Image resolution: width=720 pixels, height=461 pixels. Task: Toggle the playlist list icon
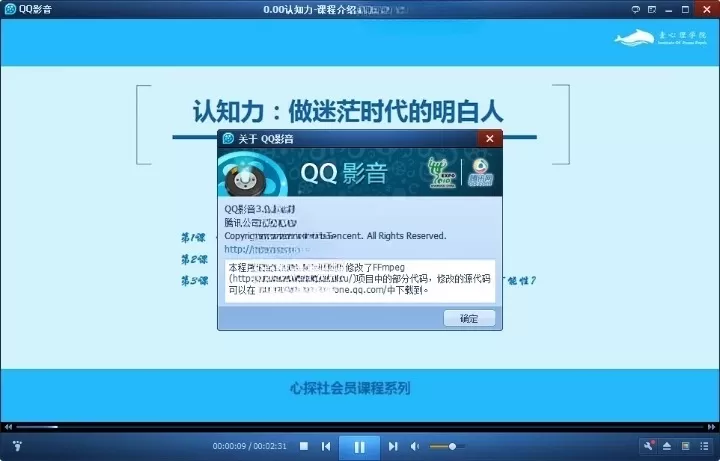[x=704, y=446]
